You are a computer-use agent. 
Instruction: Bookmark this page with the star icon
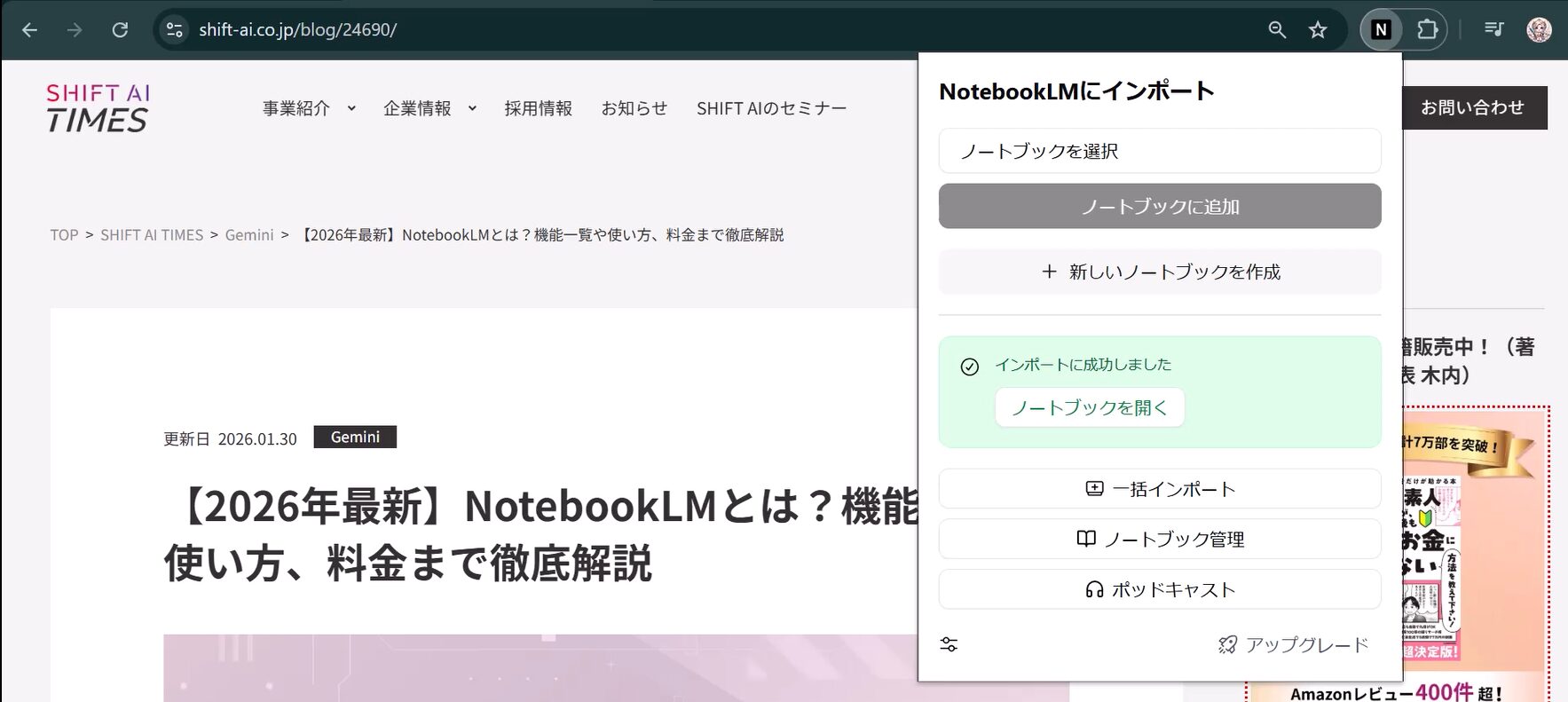tap(1318, 30)
